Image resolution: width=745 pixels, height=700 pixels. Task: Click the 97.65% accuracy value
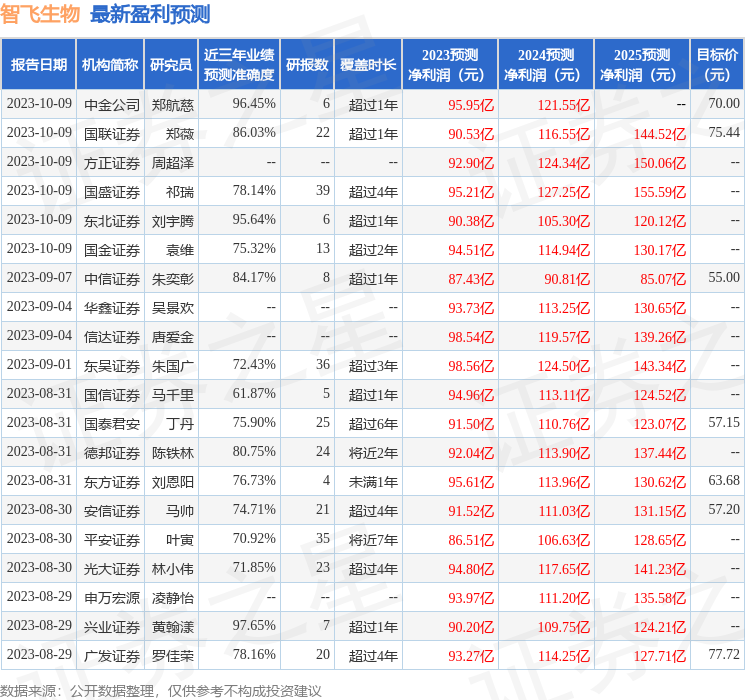point(254,625)
